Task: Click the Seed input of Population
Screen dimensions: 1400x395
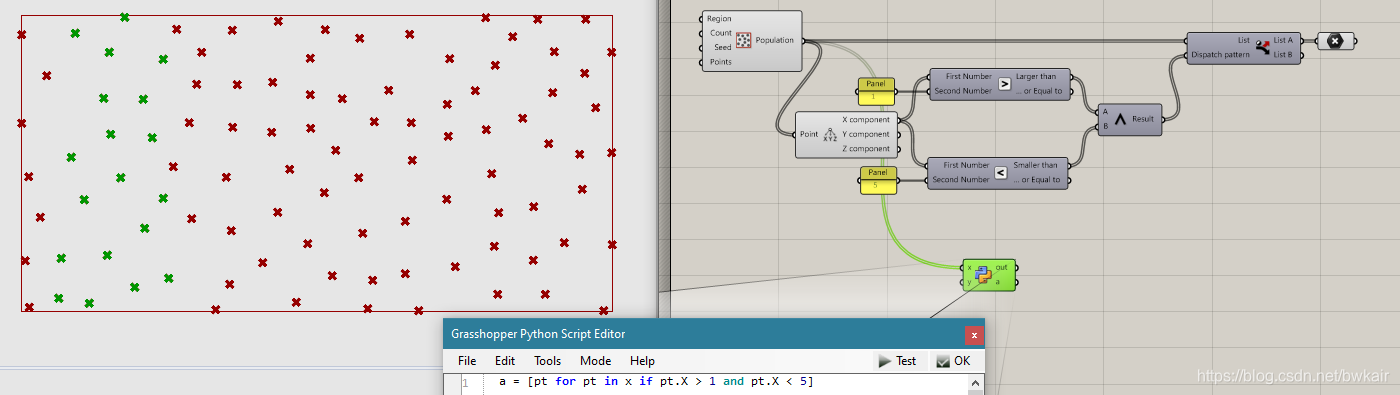Action: tap(723, 48)
